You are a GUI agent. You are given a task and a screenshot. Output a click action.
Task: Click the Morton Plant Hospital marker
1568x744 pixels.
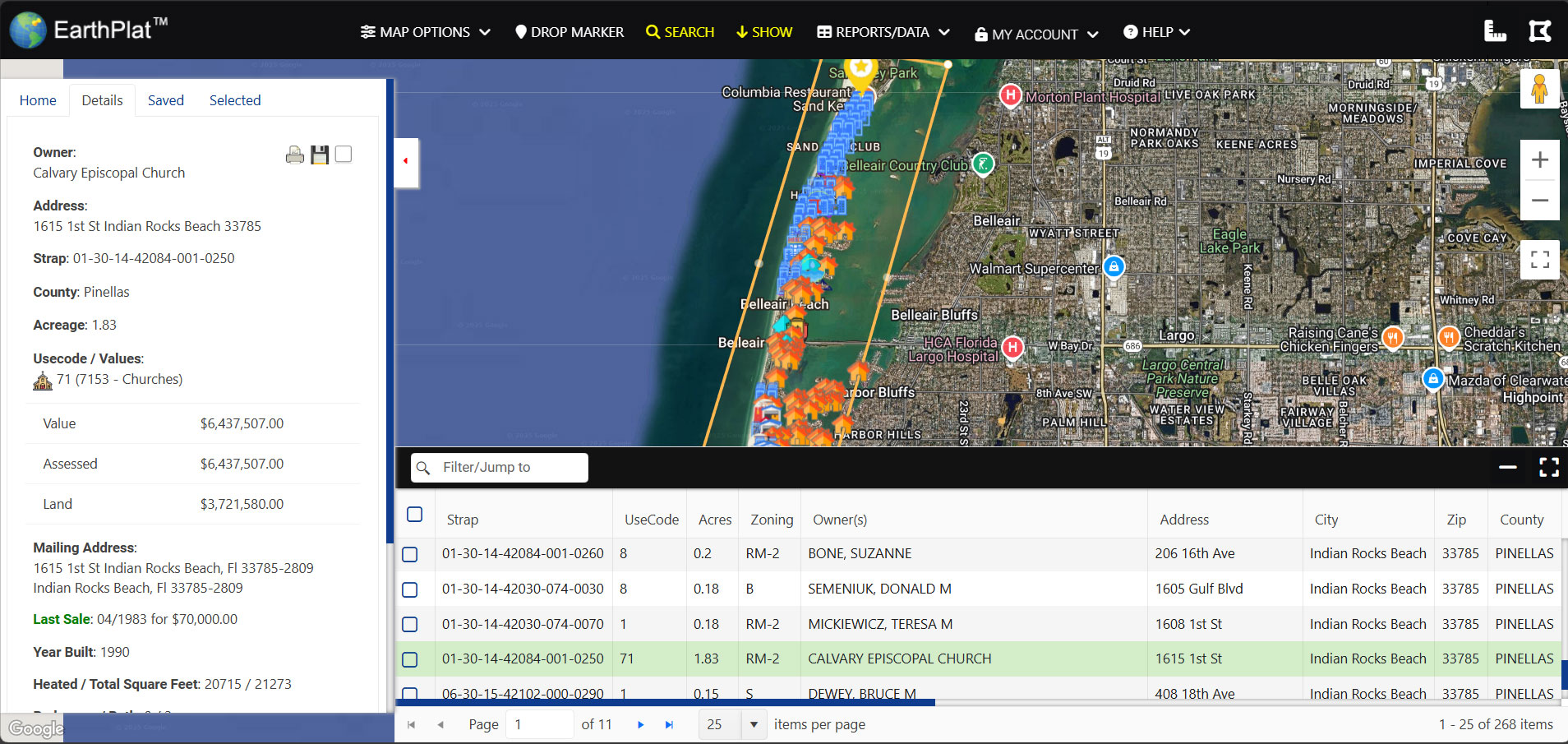tap(1010, 95)
